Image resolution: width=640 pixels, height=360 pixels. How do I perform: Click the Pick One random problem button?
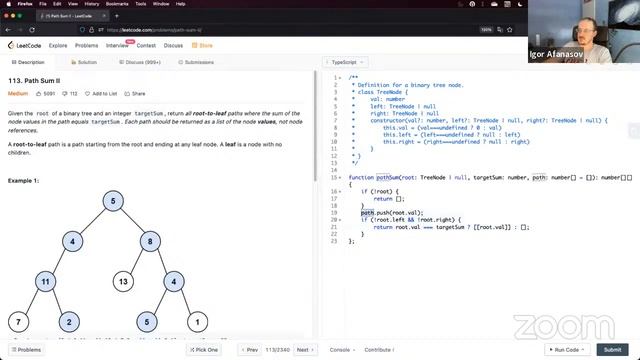[204, 350]
